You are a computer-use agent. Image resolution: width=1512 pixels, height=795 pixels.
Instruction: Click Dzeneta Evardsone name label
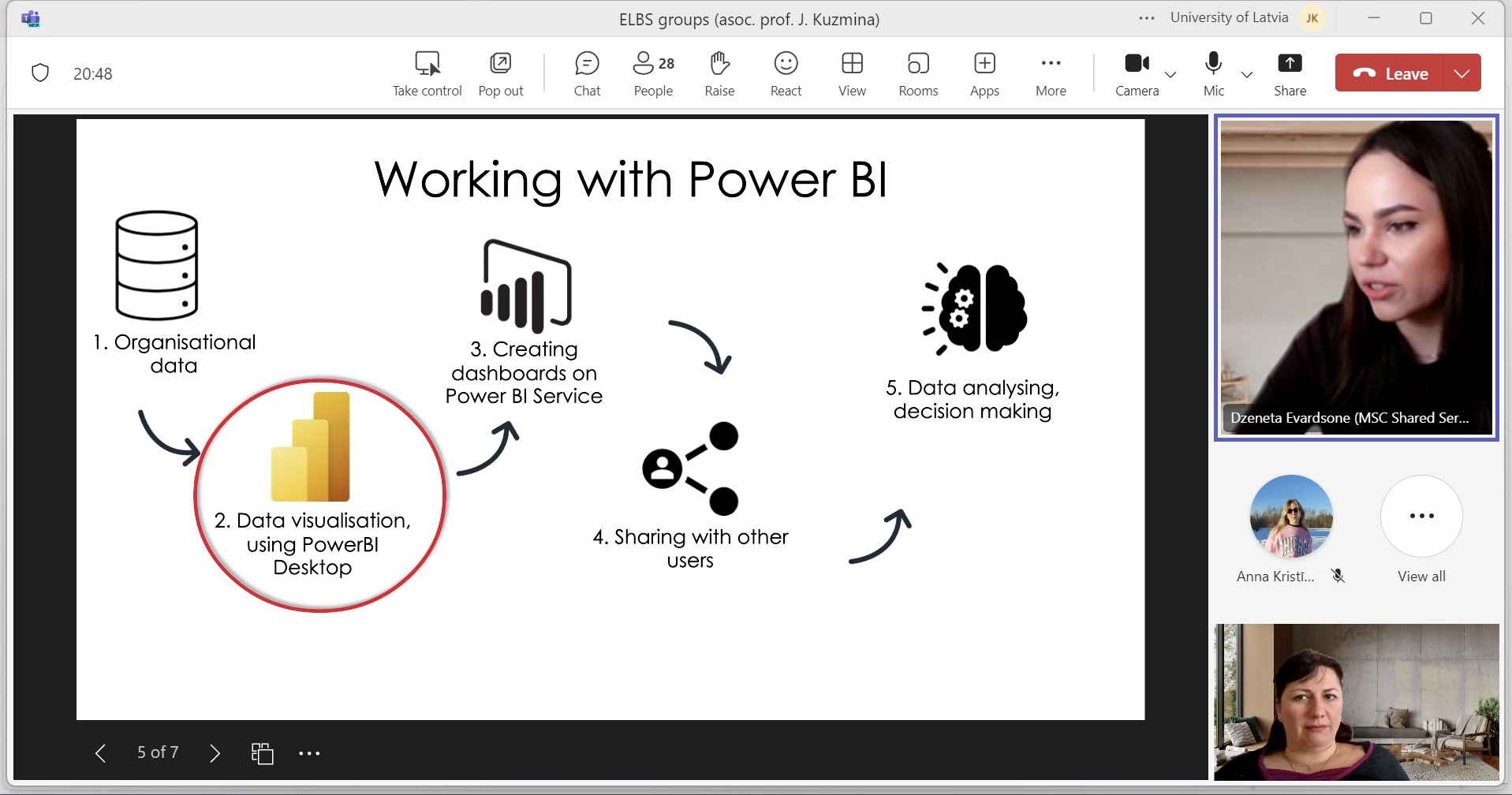click(x=1350, y=418)
